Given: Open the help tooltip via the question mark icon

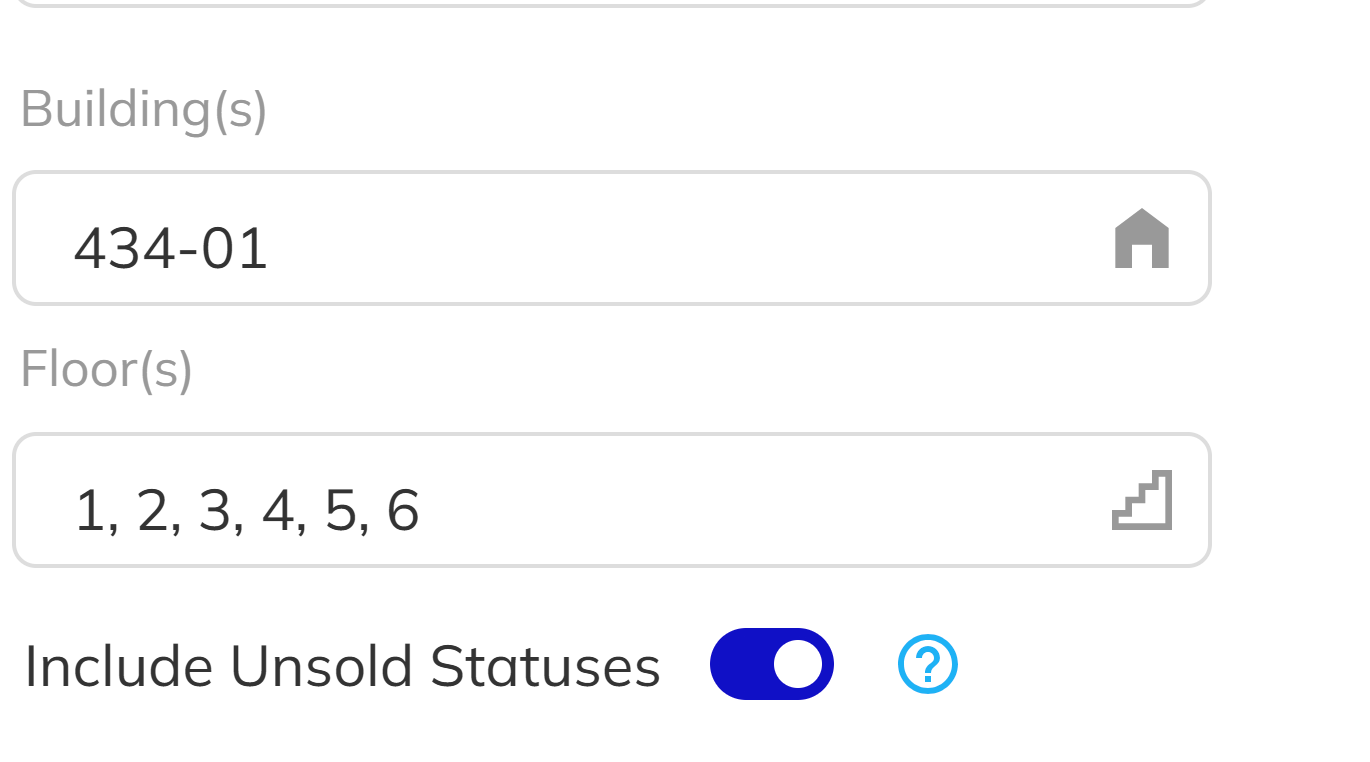Looking at the screenshot, I should point(926,663).
